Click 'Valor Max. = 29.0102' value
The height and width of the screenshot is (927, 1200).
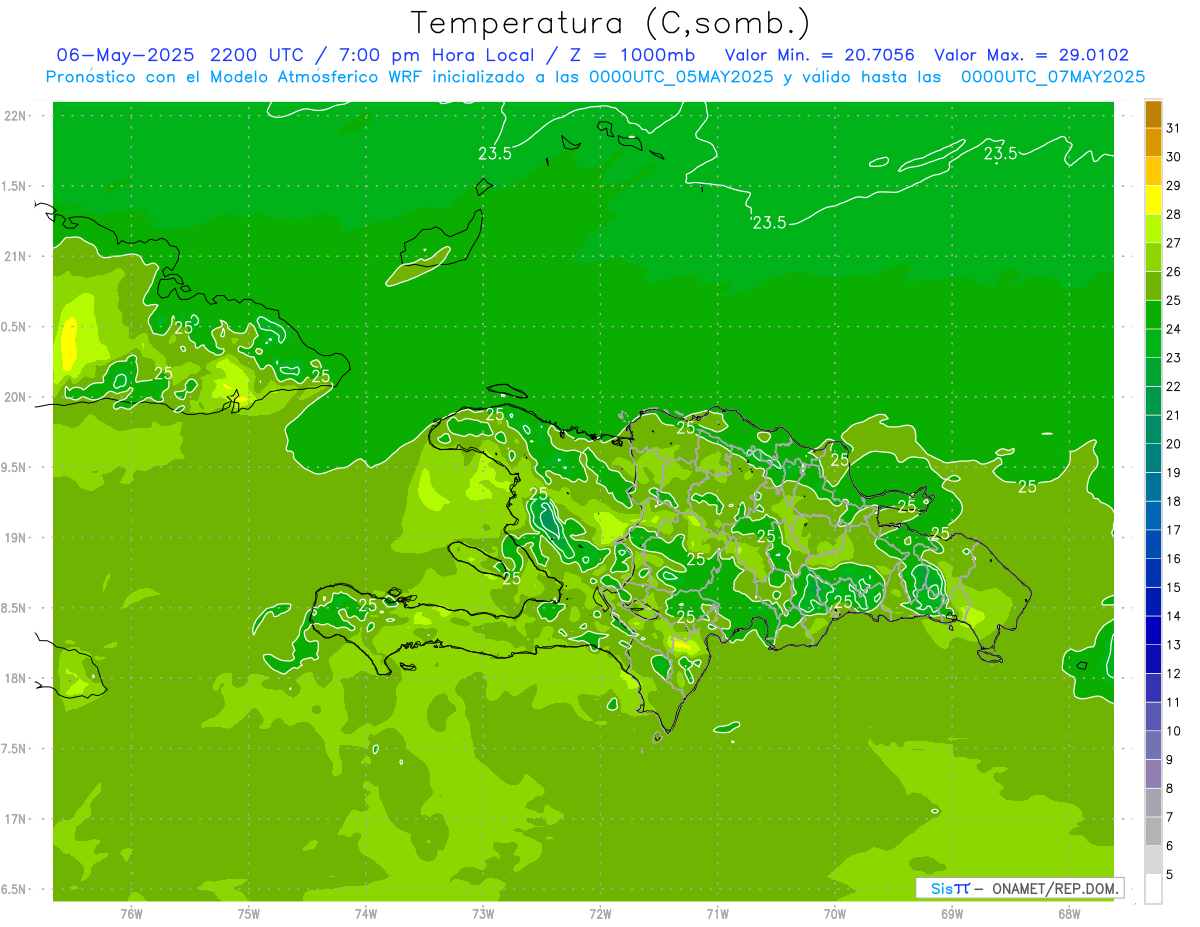coord(1031,55)
